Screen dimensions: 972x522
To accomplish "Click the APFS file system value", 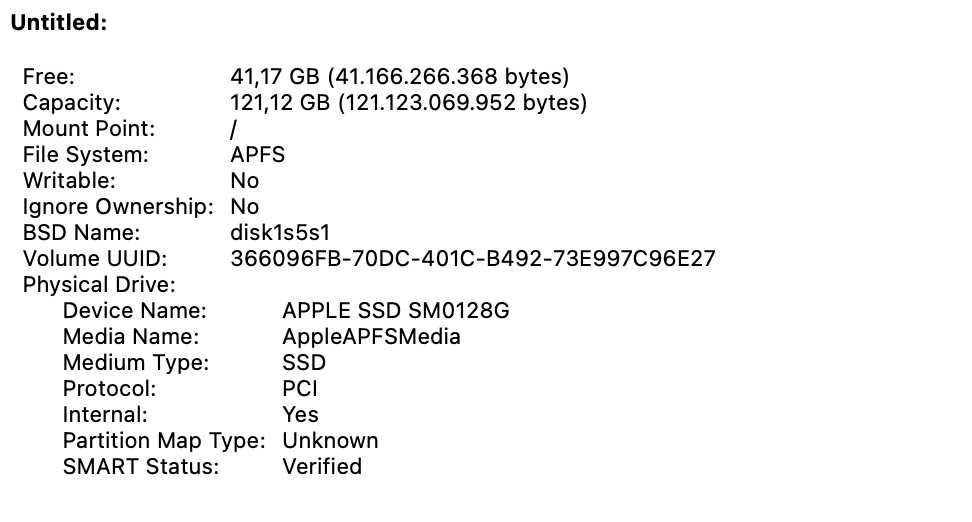I will coord(257,154).
